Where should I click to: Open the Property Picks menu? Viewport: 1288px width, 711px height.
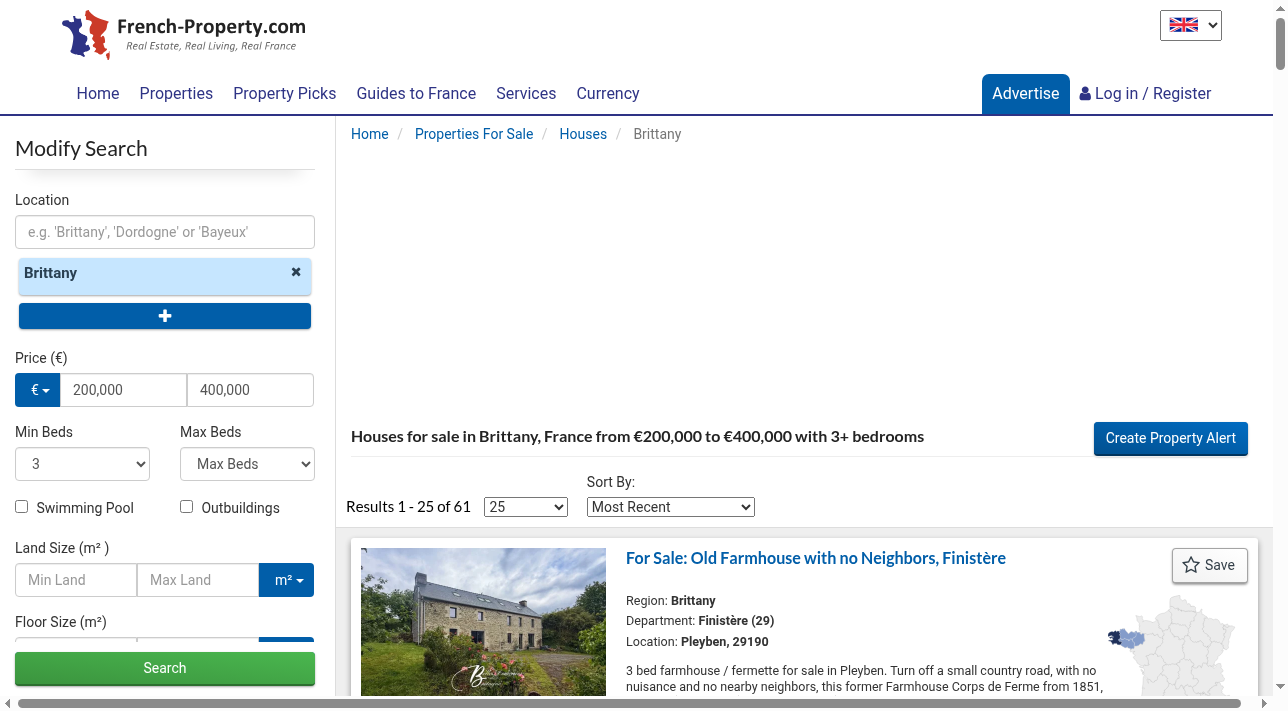(285, 93)
